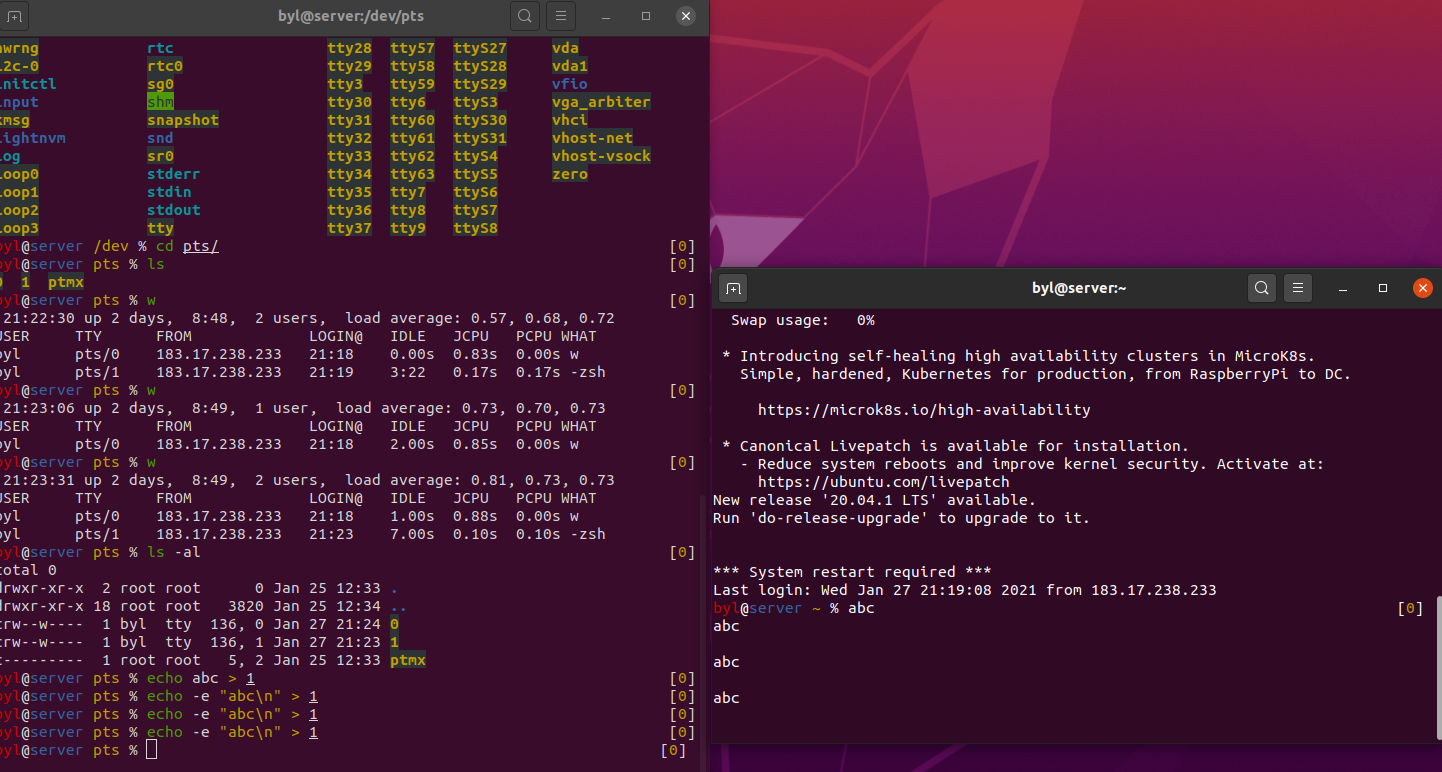This screenshot has height=772, width=1442.
Task: Click the 'Last login' line in the right terminal
Action: coord(965,590)
